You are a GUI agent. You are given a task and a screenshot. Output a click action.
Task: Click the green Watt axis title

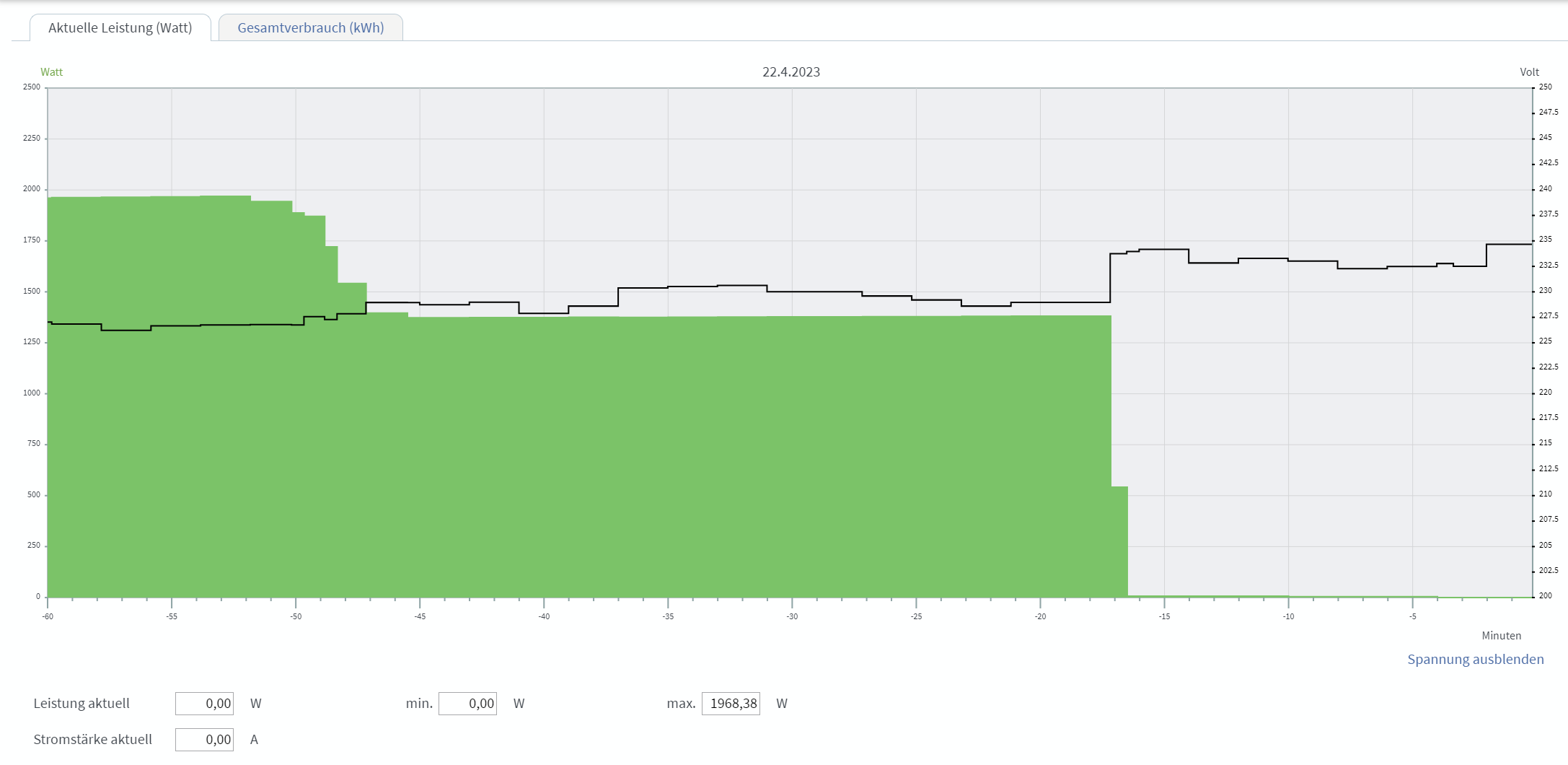(x=51, y=72)
